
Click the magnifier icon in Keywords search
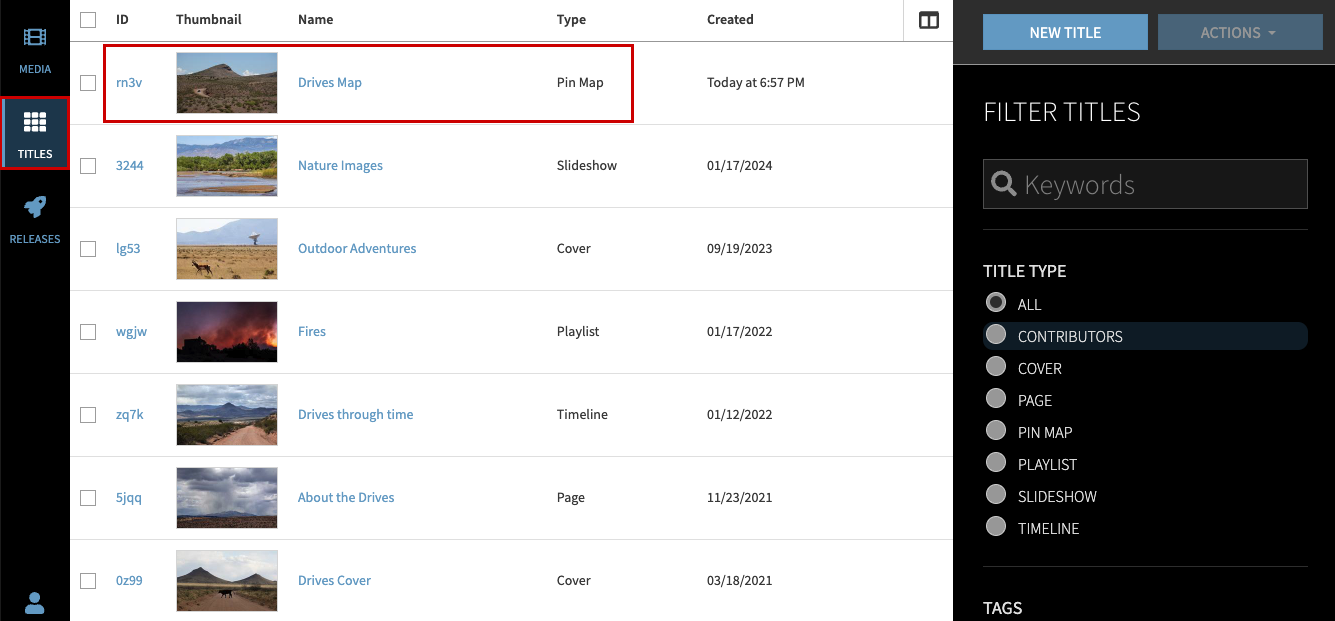coord(1003,183)
